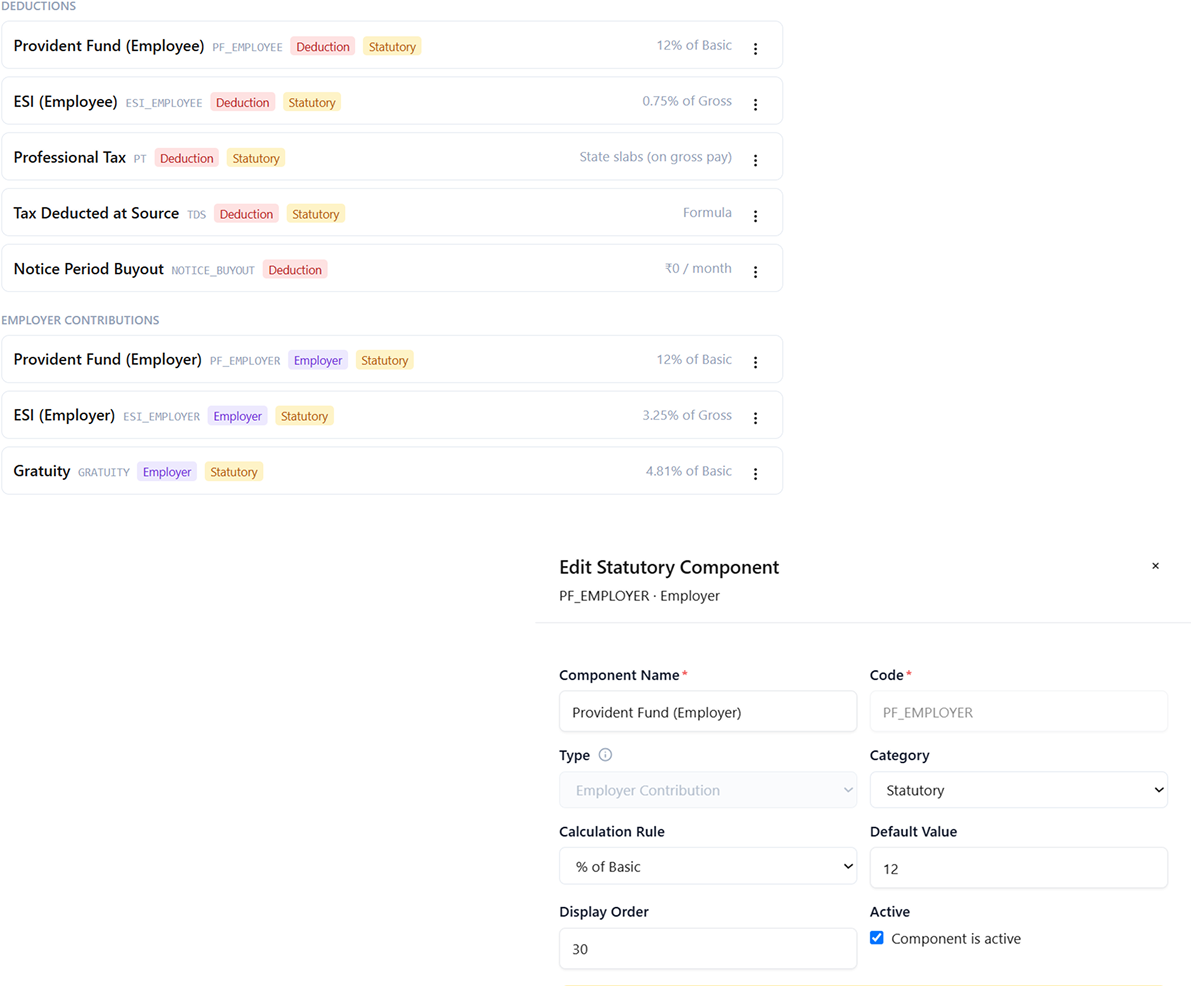Click the Display Order field showing 30
Viewport: 1191px width, 986px height.
[708, 949]
